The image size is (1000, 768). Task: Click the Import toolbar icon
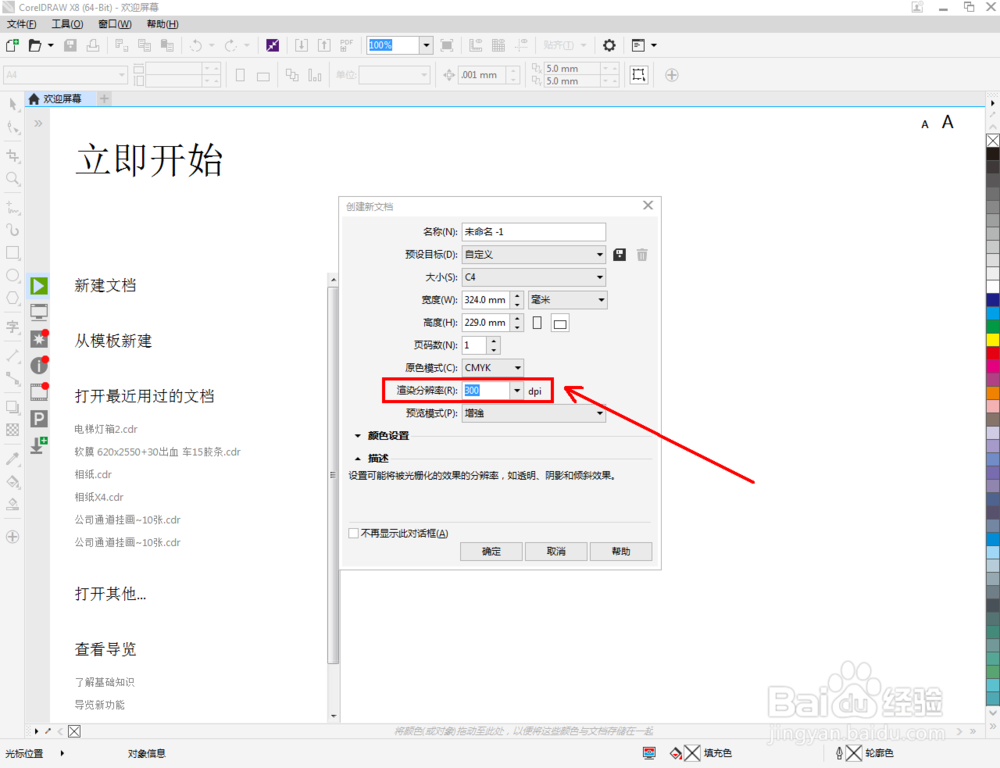[301, 45]
